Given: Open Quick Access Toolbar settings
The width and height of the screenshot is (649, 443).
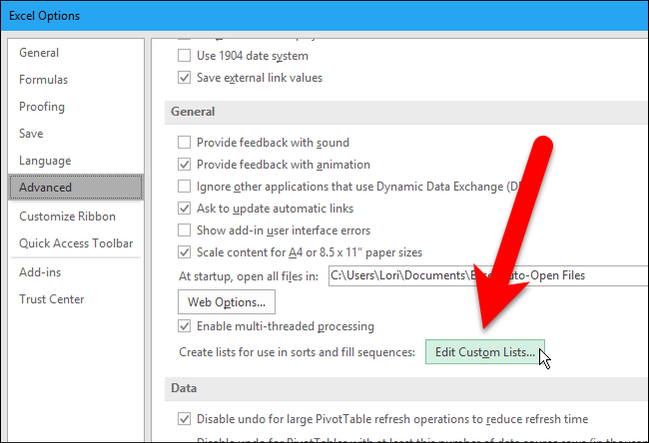Looking at the screenshot, I should (x=76, y=243).
